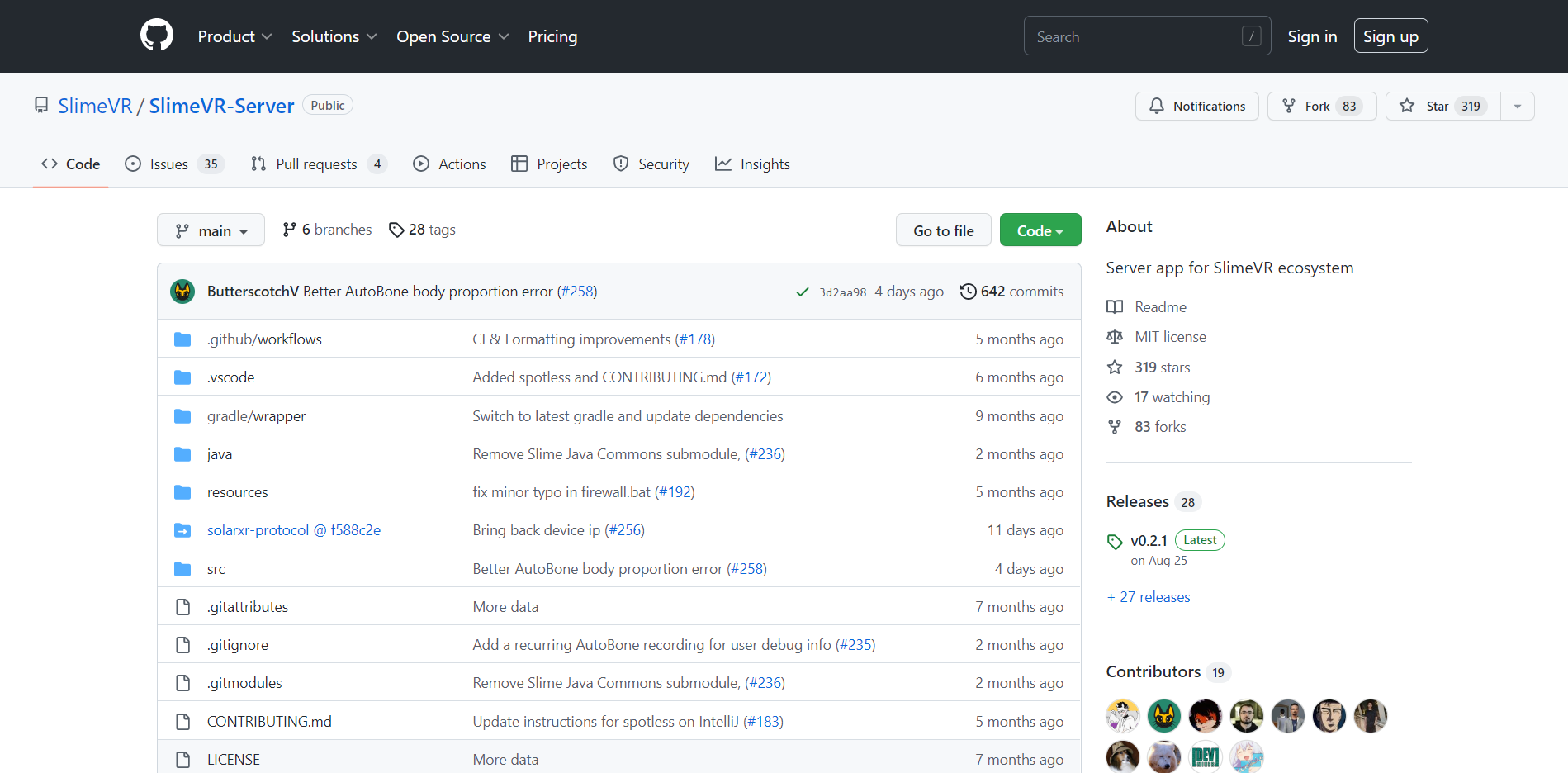Expand the Star lists dropdown arrow
The height and width of the screenshot is (773, 1568).
(1517, 106)
